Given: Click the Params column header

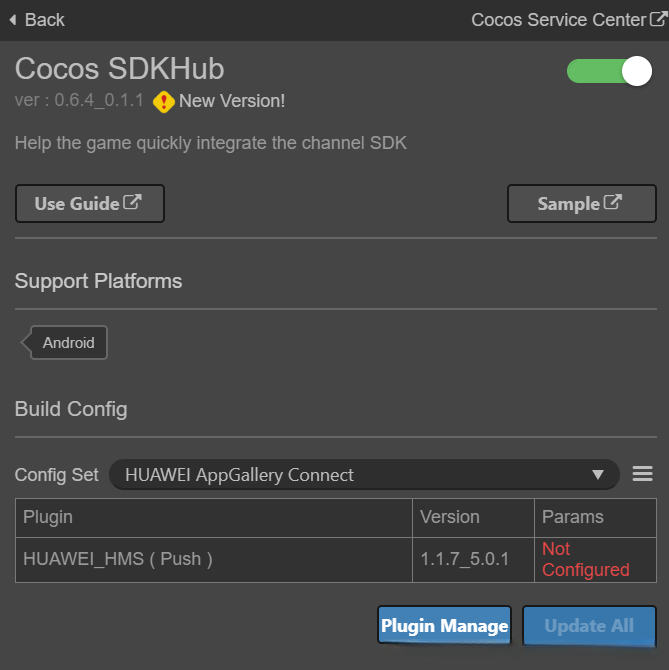Looking at the screenshot, I should pyautogui.click(x=596, y=517).
